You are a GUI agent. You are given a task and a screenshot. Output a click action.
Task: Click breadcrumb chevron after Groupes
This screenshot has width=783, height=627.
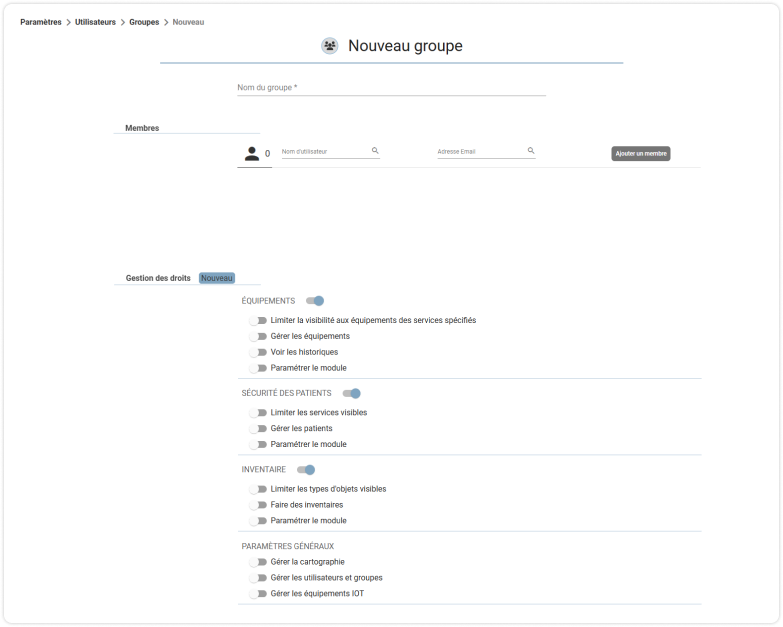click(166, 22)
